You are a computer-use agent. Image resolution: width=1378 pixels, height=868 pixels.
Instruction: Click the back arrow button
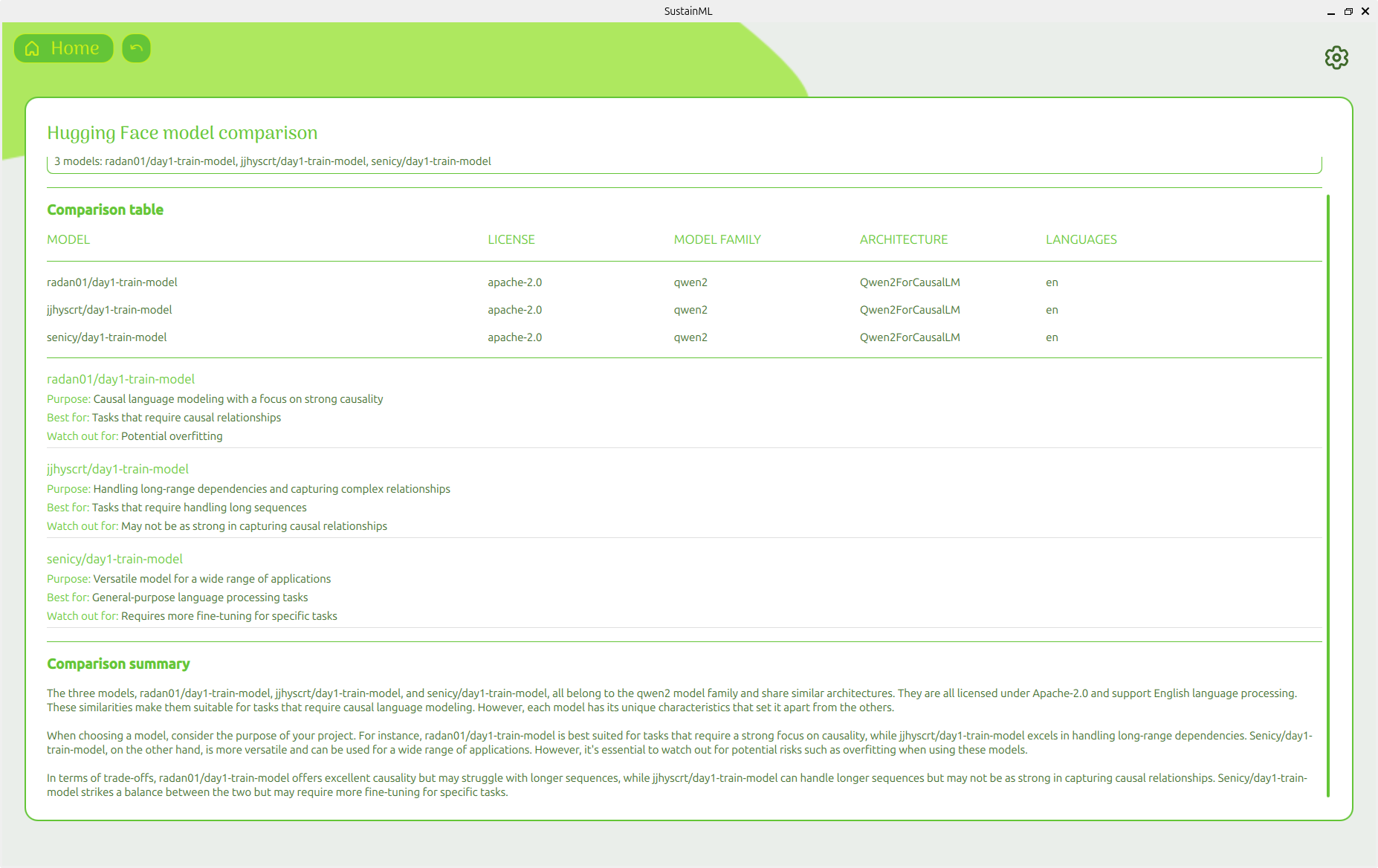[136, 48]
